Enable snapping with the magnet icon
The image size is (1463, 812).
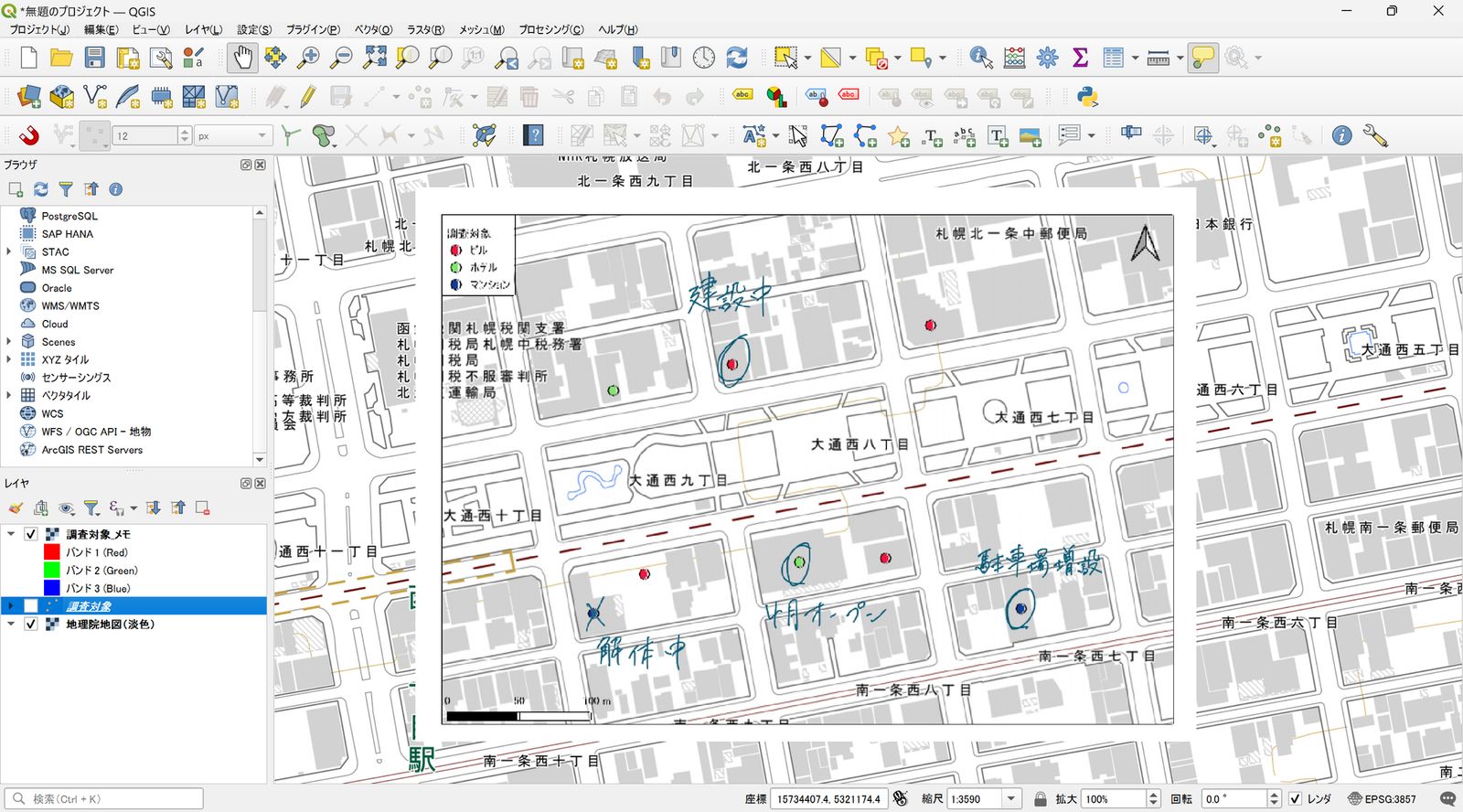(x=29, y=136)
